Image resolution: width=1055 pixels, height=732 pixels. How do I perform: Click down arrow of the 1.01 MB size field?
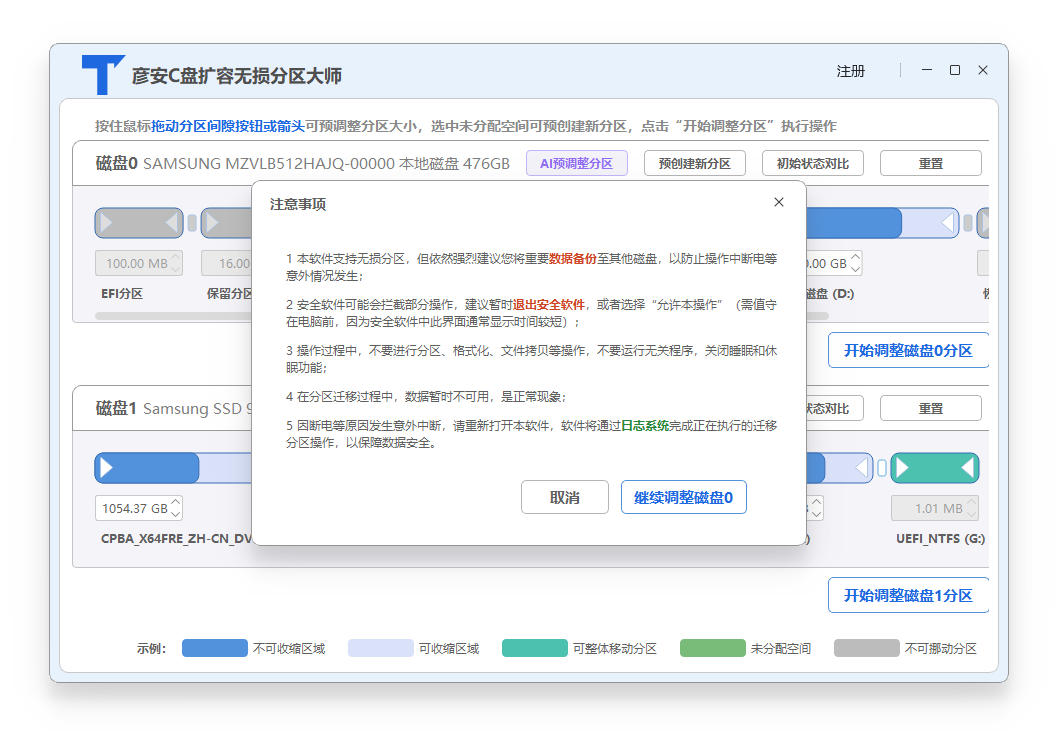[972, 514]
